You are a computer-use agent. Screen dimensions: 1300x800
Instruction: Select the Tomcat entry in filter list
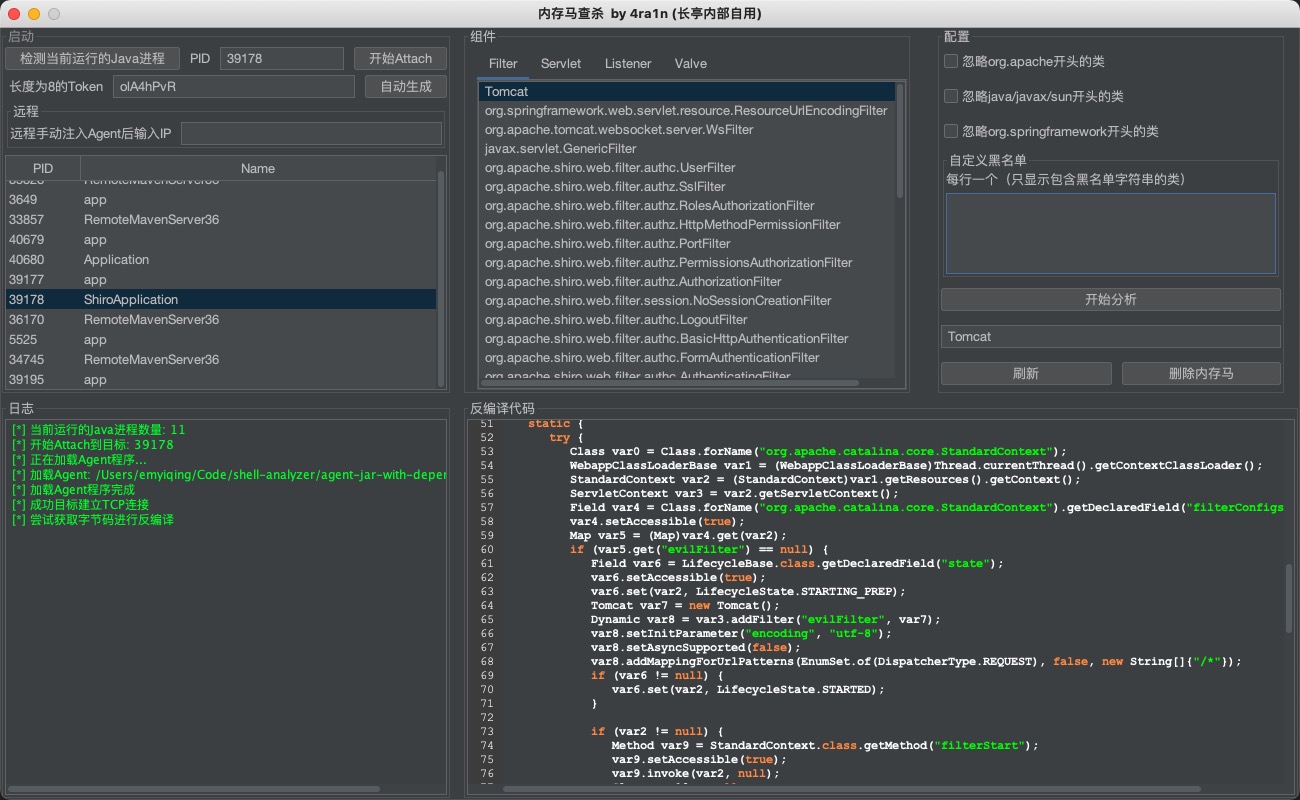point(686,91)
